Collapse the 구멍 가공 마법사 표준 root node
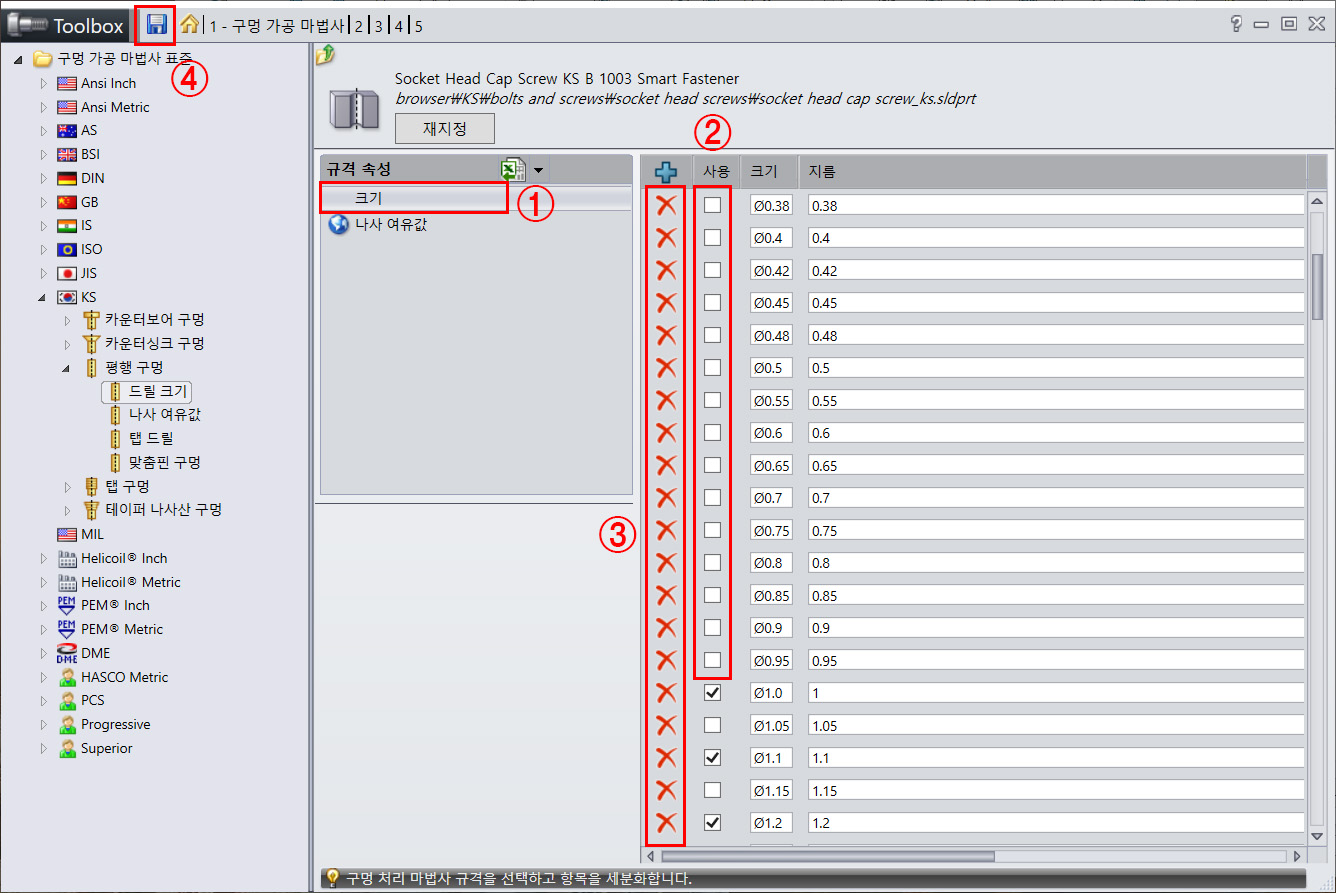Image resolution: width=1336 pixels, height=893 pixels. [19, 59]
